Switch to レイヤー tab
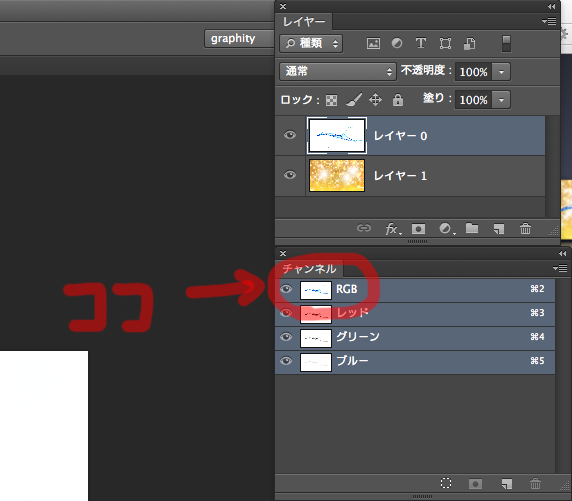 (304, 22)
